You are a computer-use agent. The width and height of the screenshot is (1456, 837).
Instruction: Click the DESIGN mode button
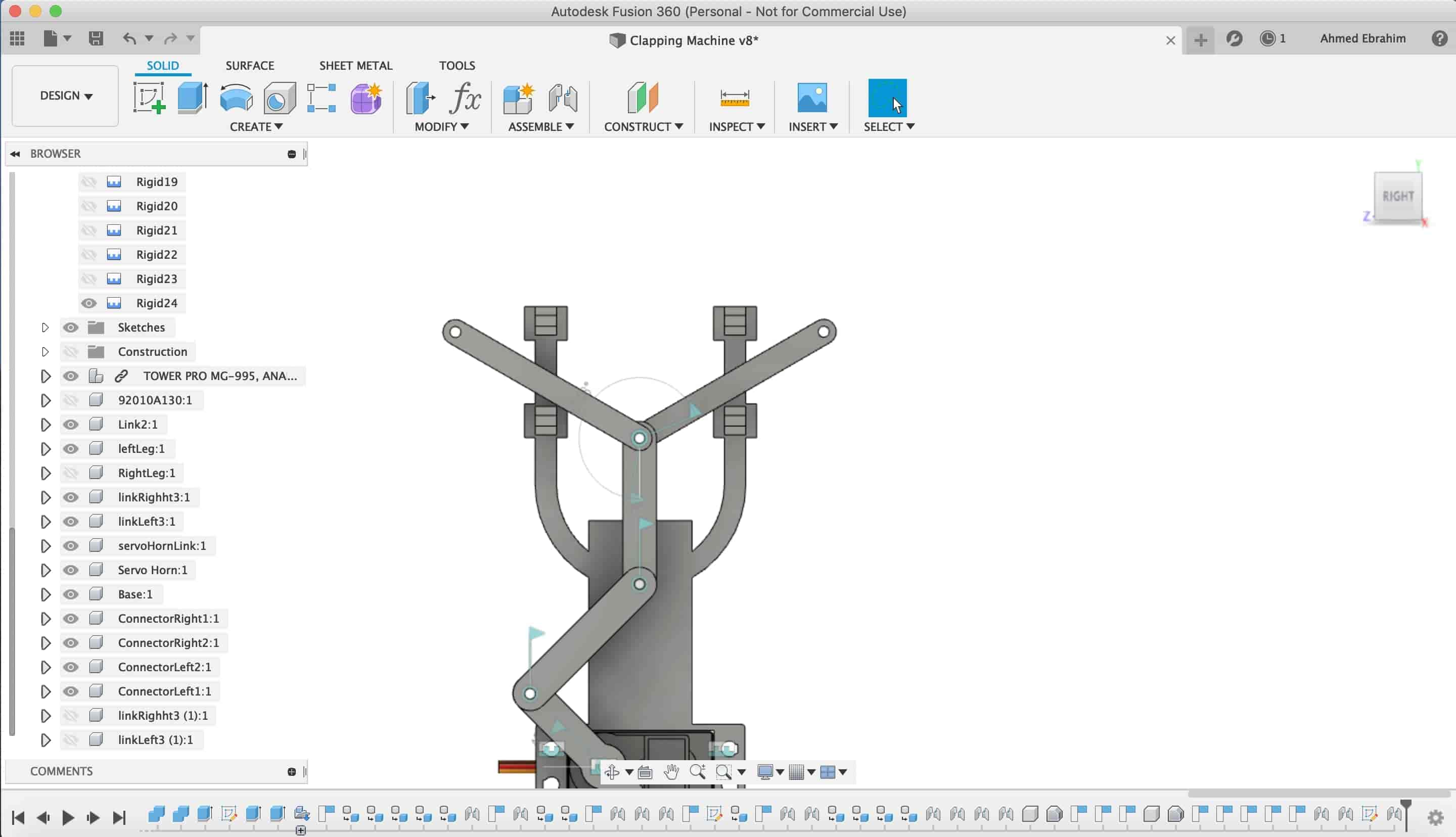click(x=66, y=95)
